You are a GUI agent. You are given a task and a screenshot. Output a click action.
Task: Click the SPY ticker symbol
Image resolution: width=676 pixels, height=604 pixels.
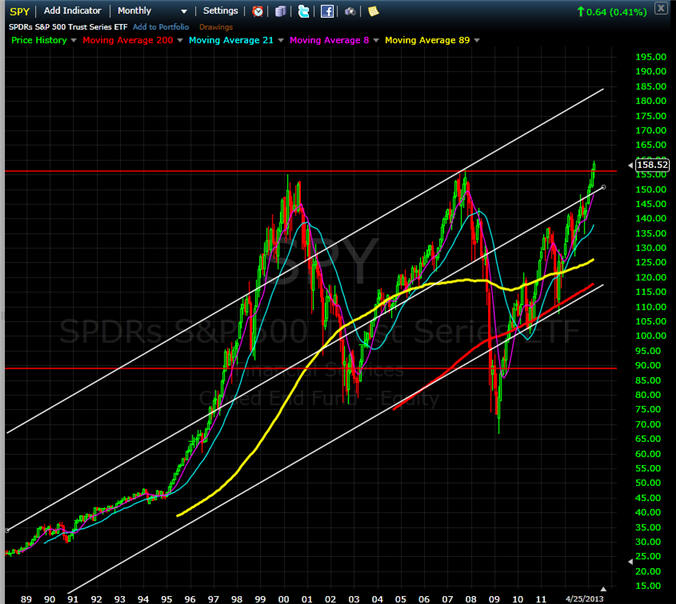pyautogui.click(x=19, y=12)
